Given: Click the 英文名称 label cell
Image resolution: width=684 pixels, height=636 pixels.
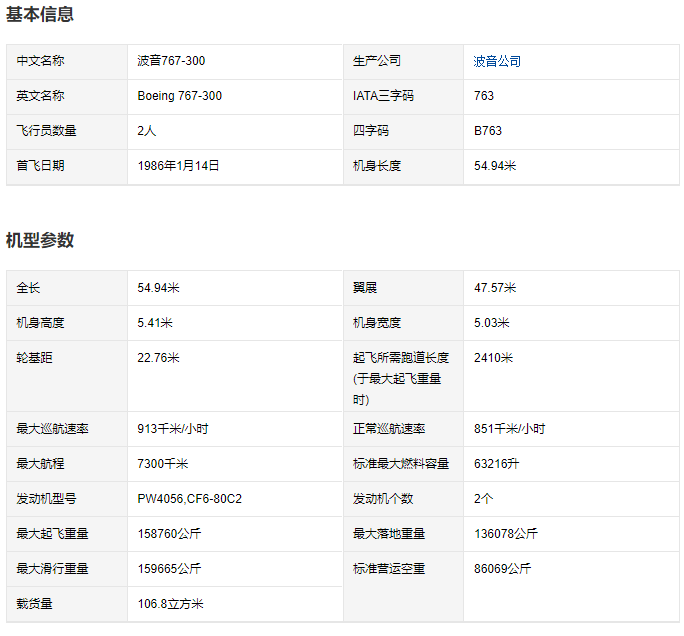Looking at the screenshot, I should [67, 97].
